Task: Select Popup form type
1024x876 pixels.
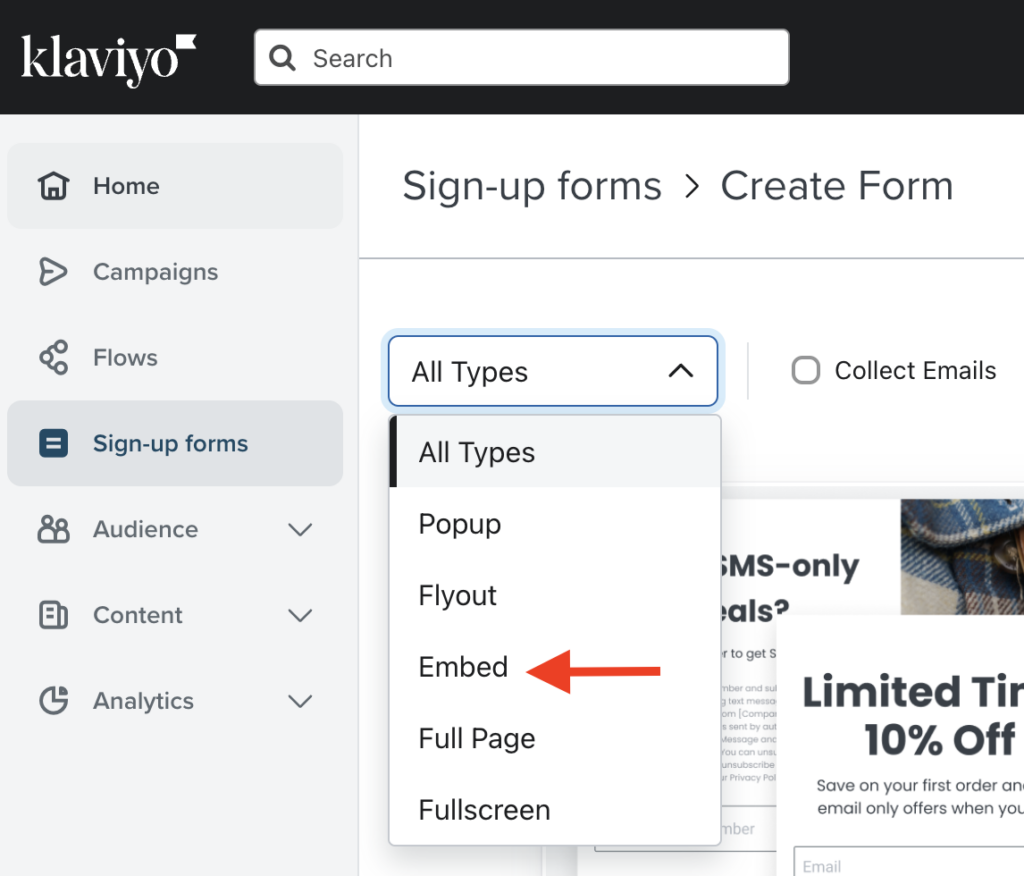Action: 555,524
